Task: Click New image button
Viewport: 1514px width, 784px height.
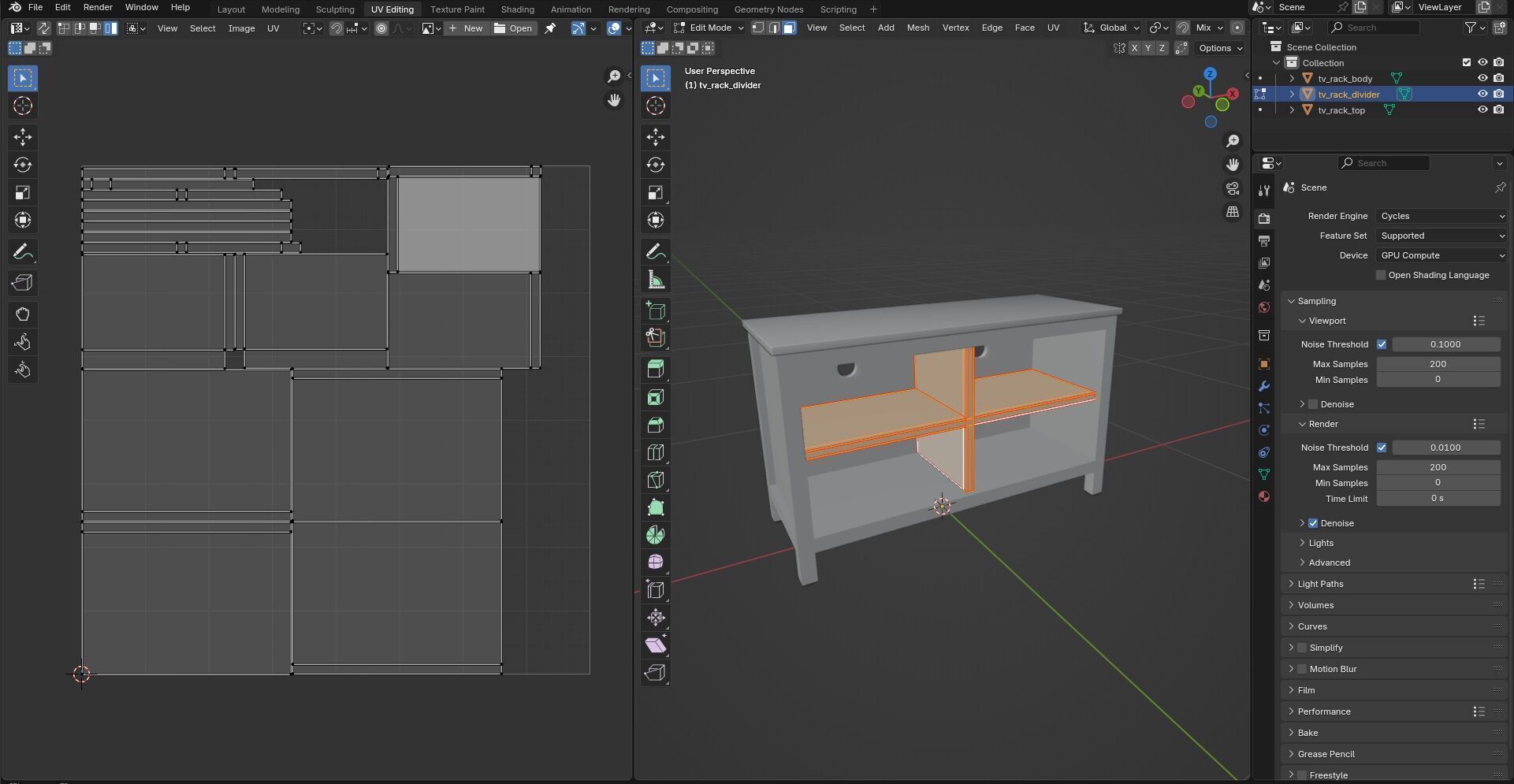Action: pos(466,28)
